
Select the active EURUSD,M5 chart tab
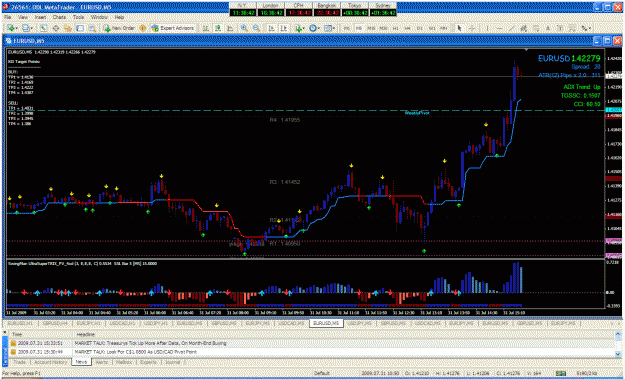pyautogui.click(x=326, y=323)
